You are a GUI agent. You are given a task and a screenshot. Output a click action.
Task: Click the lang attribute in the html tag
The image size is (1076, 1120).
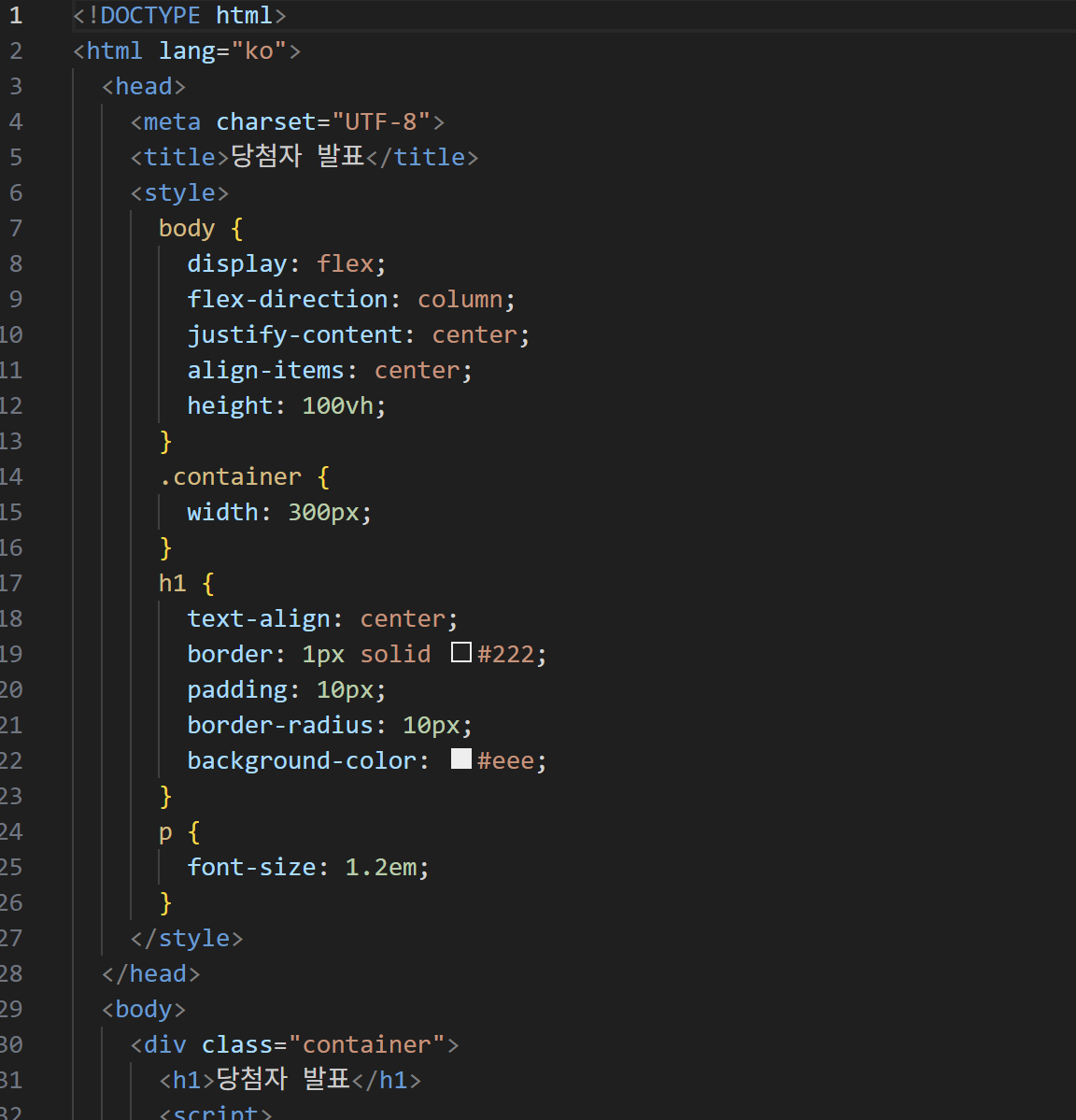point(187,50)
